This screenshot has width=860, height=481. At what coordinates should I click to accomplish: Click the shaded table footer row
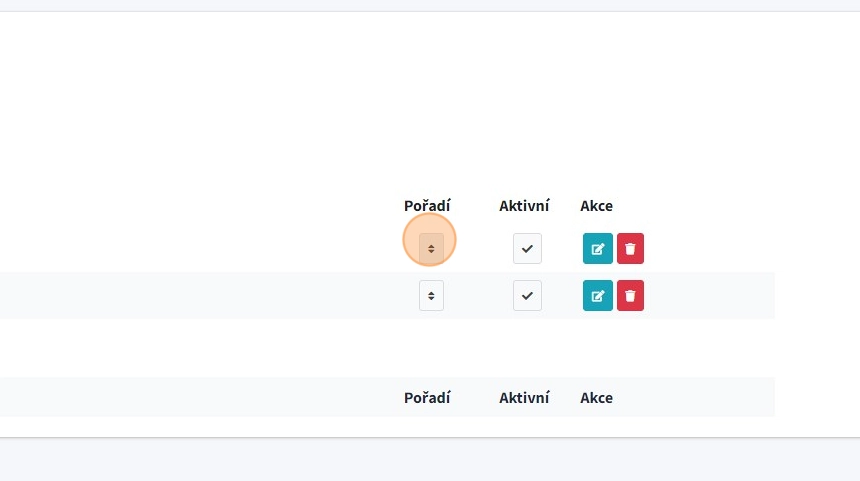pyautogui.click(x=200, y=398)
